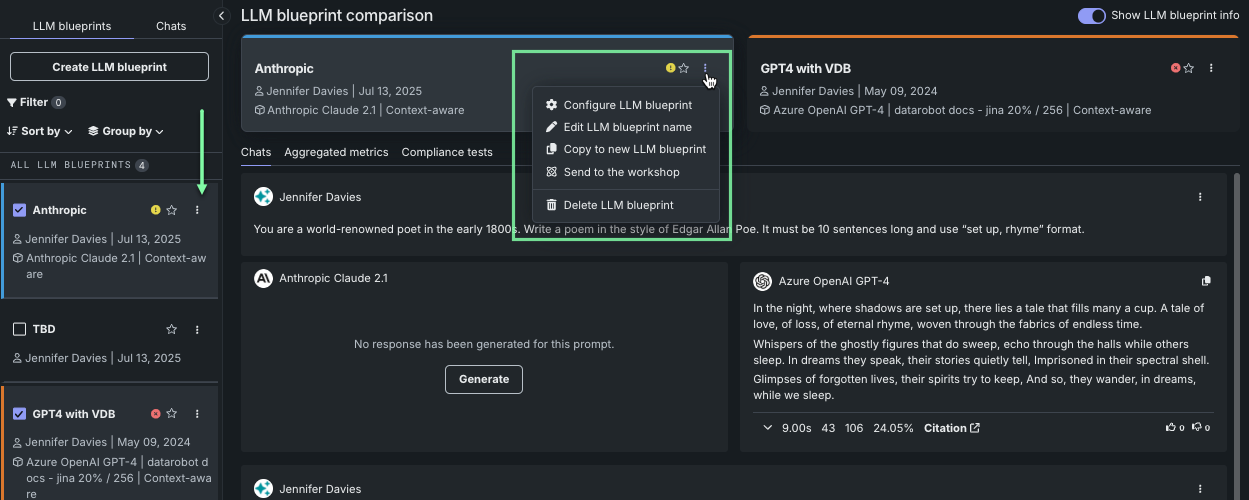Copy the Azure OpenAI GPT-4 response
Viewport: 1249px width, 500px height.
1206,281
